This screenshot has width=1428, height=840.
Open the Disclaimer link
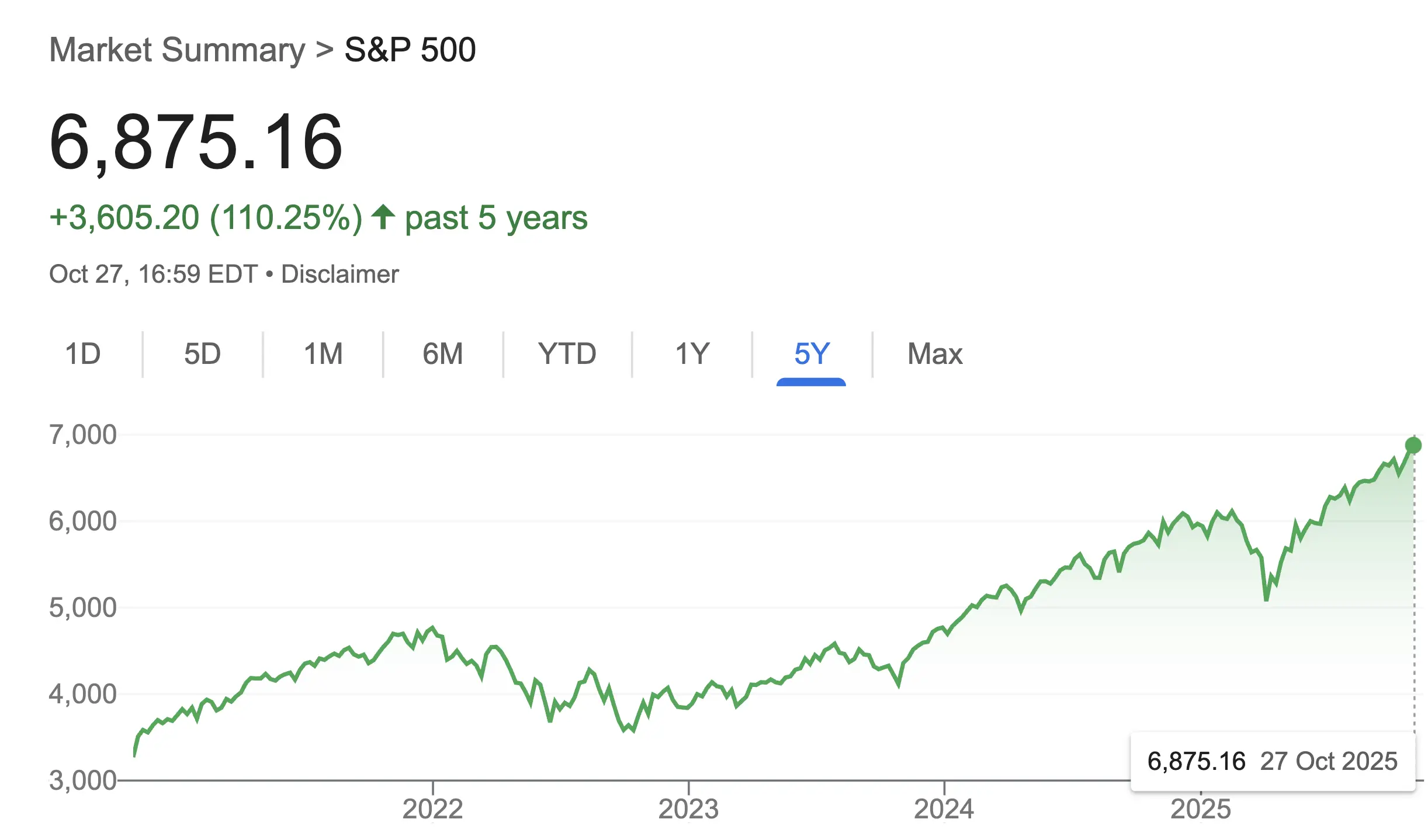tap(340, 274)
